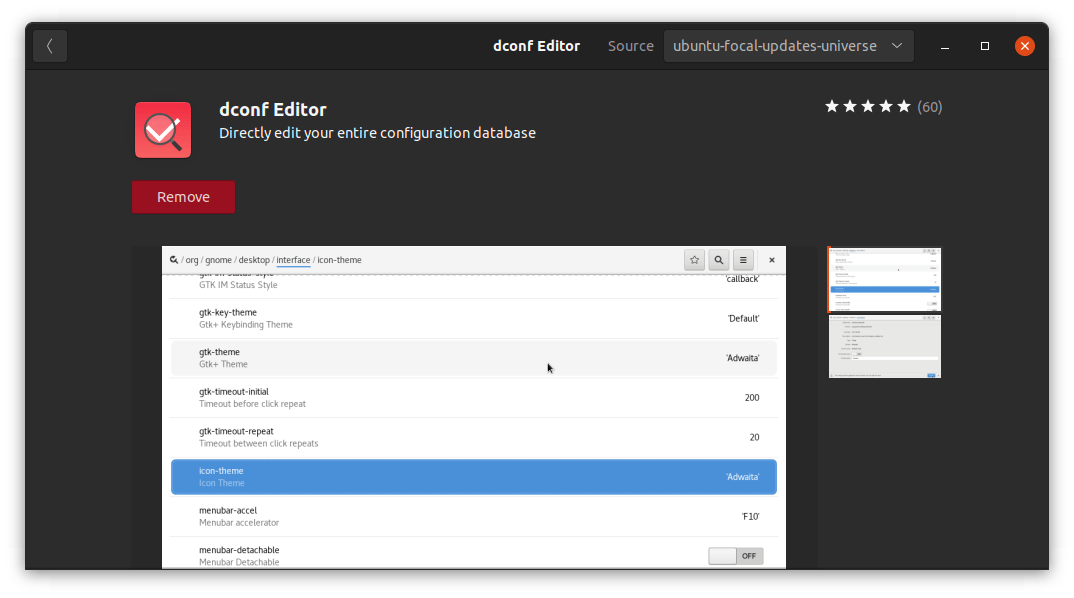Select the first screenshot thumbnail

click(885, 279)
